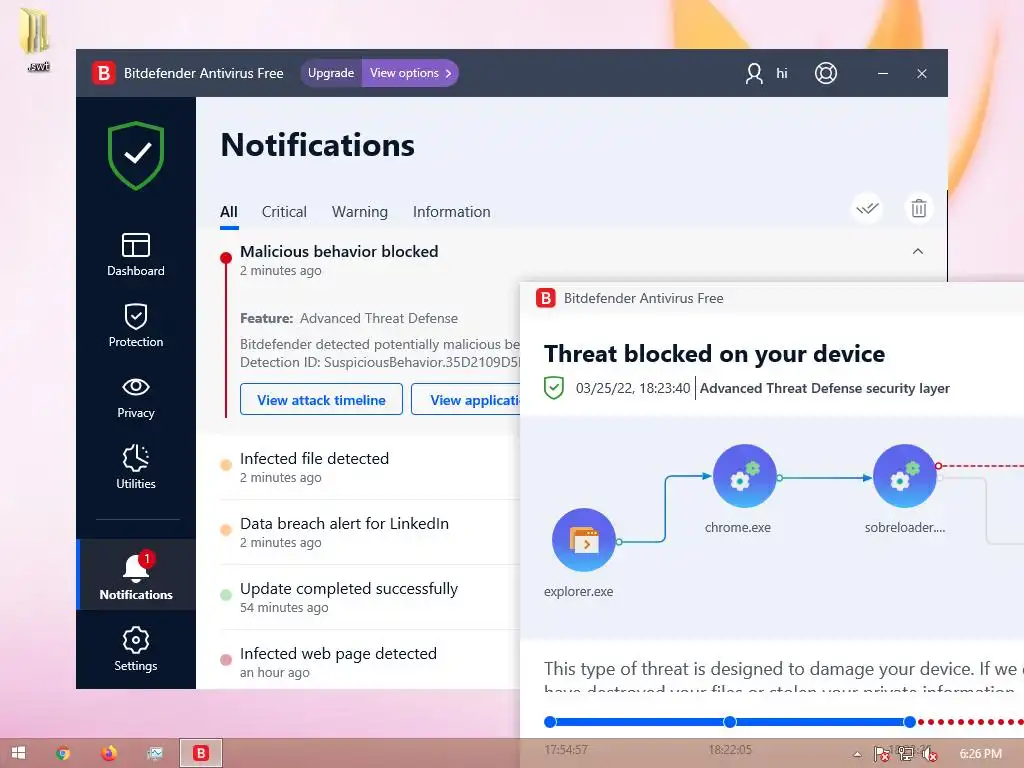Open the Data breach alert for LinkedIn
This screenshot has height=768, width=1024.
tap(370, 532)
